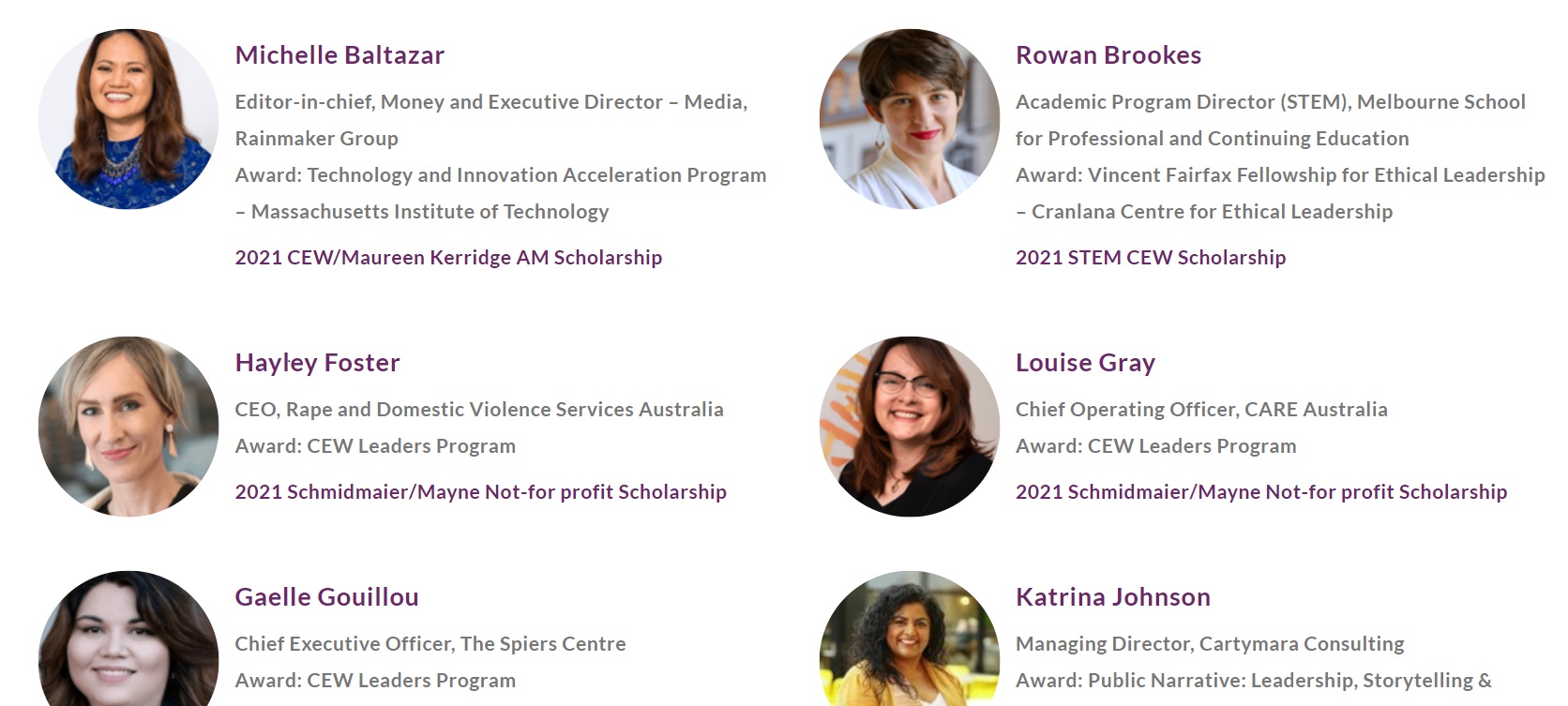Open Hayley Foster's Schmidmaier/Mayne Not-for profit Scholarship
Image resolution: width=1568 pixels, height=706 pixels.
pyautogui.click(x=480, y=492)
